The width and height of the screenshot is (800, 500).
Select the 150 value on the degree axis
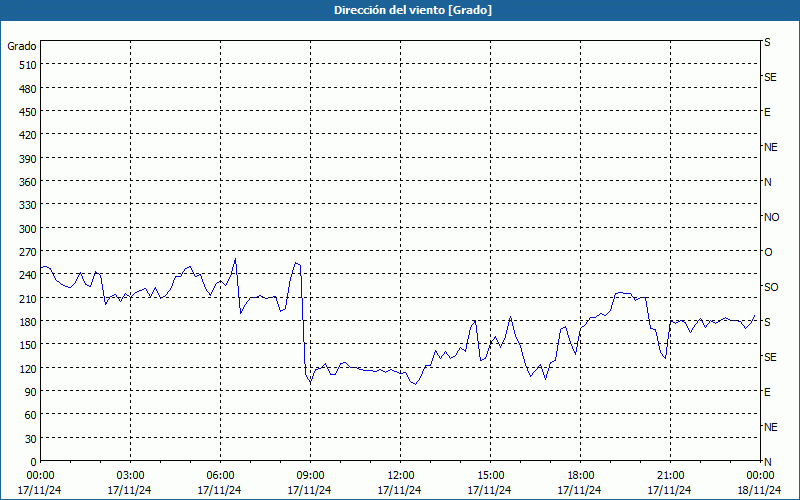pyautogui.click(x=28, y=345)
